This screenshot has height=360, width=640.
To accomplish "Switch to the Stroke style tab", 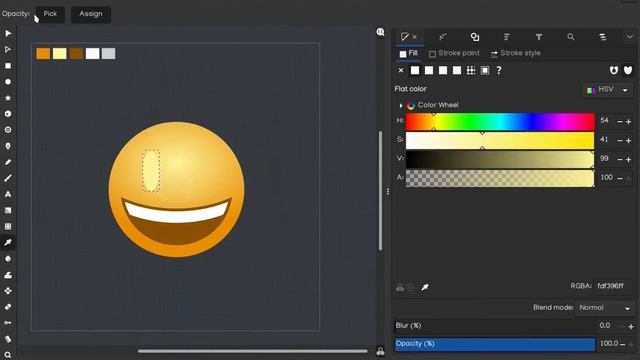I will coord(516,53).
